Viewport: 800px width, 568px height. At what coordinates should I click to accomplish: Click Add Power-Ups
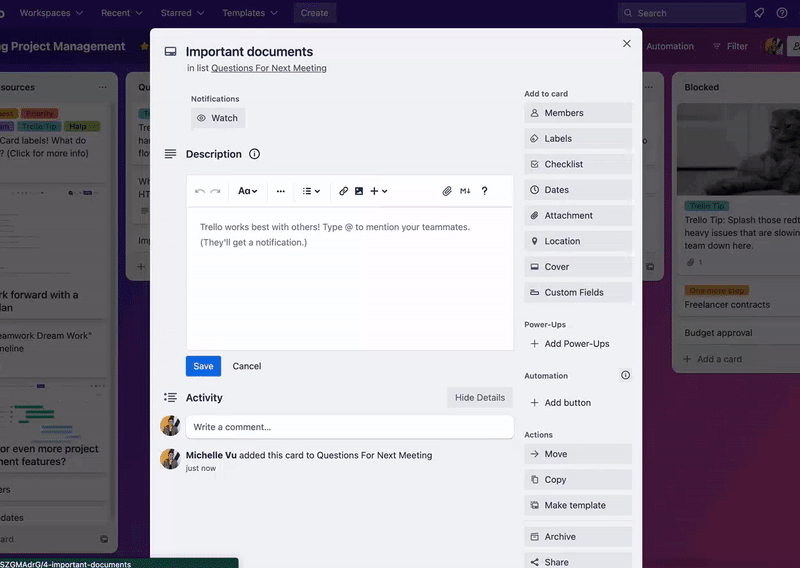coord(570,344)
